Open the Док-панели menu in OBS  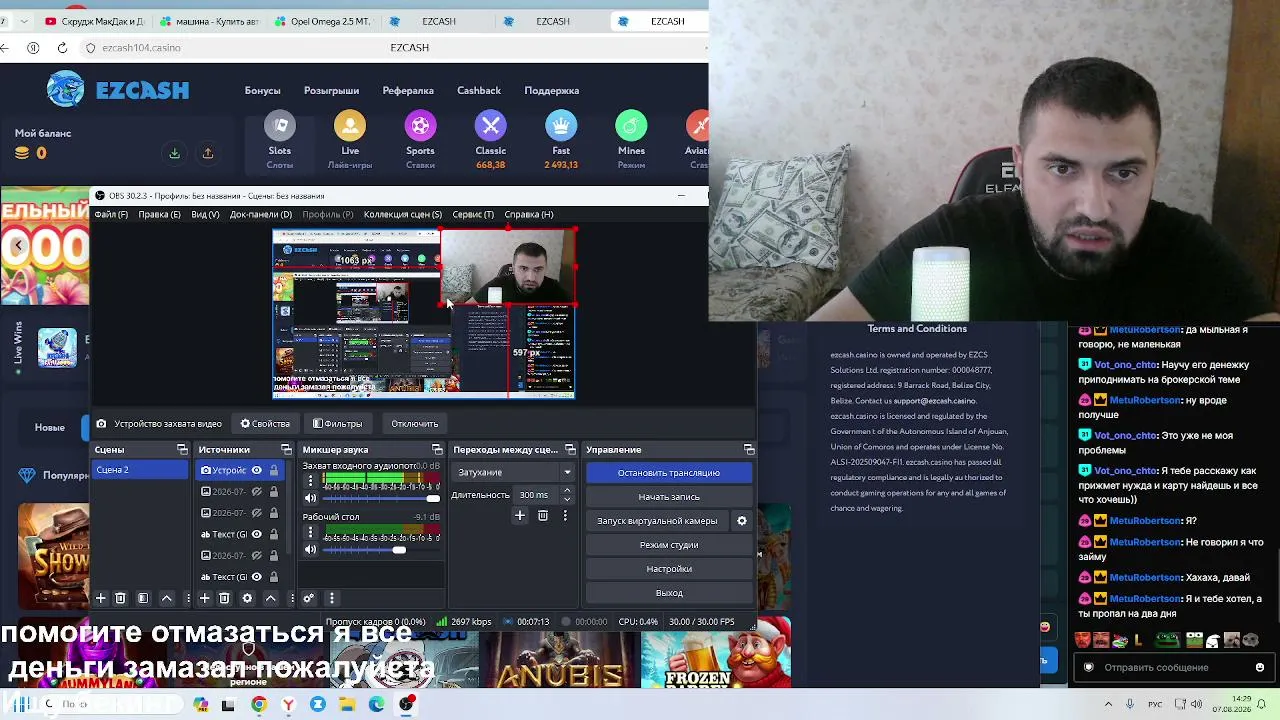coord(261,214)
